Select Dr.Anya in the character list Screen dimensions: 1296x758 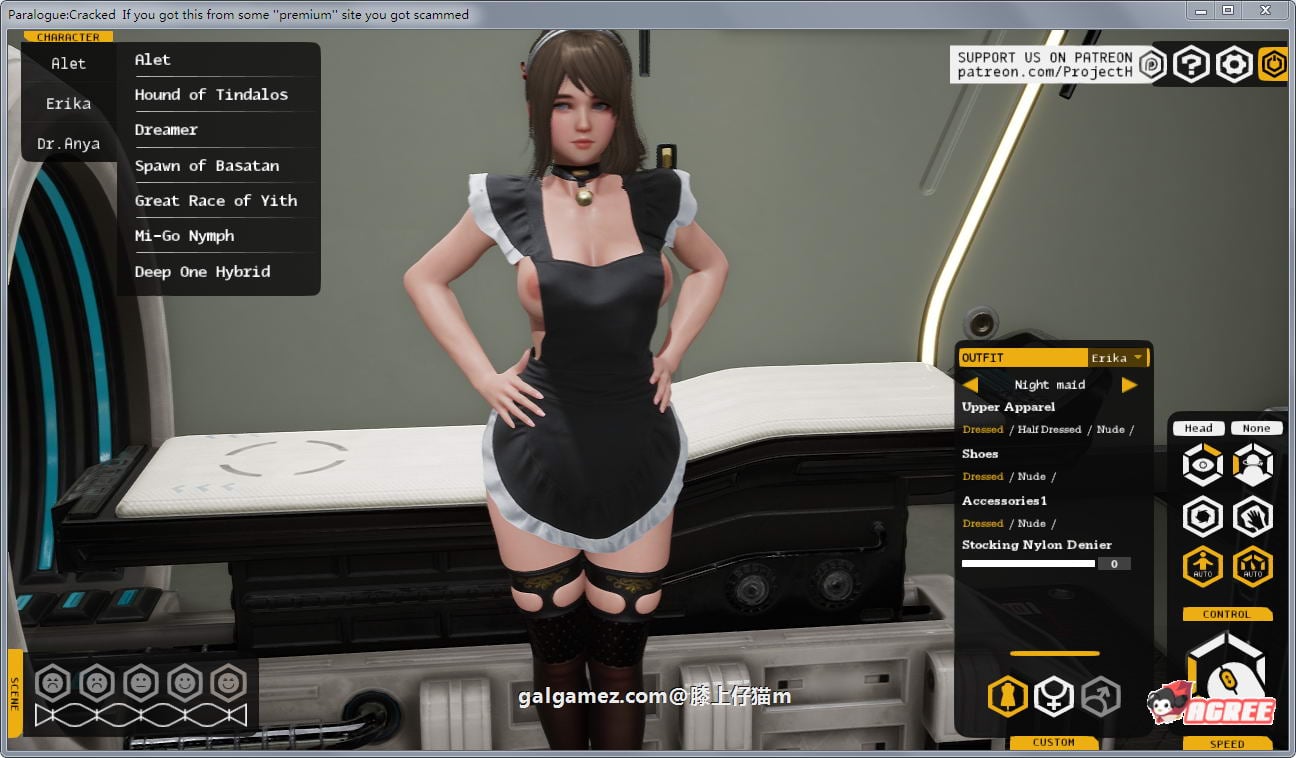pyautogui.click(x=68, y=144)
